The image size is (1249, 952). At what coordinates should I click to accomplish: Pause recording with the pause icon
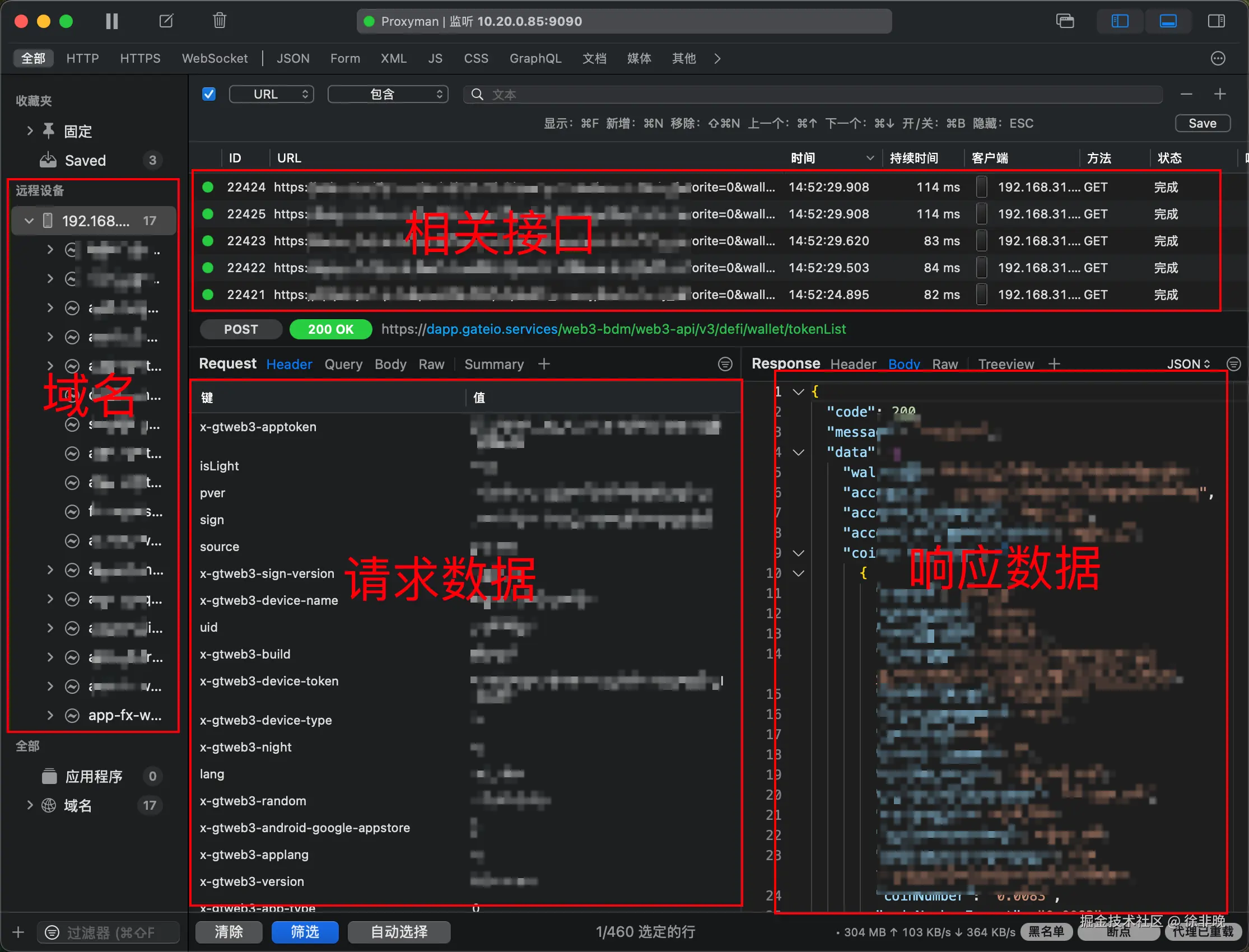click(111, 21)
